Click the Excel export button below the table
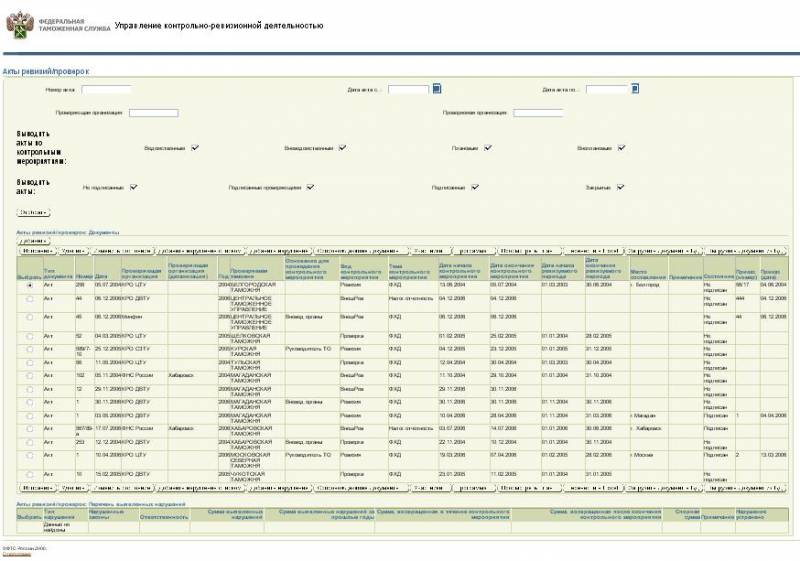The image size is (800, 561). (594, 488)
